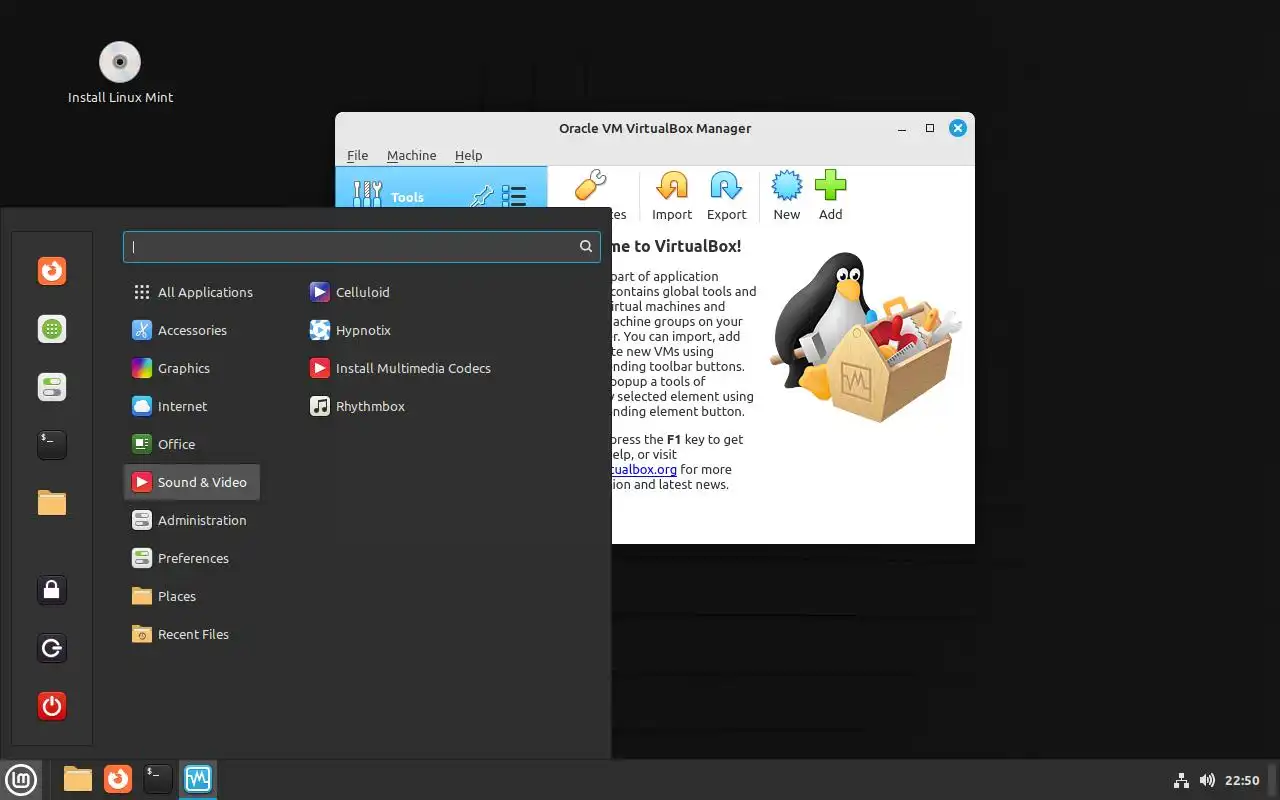Viewport: 1280px width, 800px height.
Task: Select the Office category
Action: coord(192,444)
